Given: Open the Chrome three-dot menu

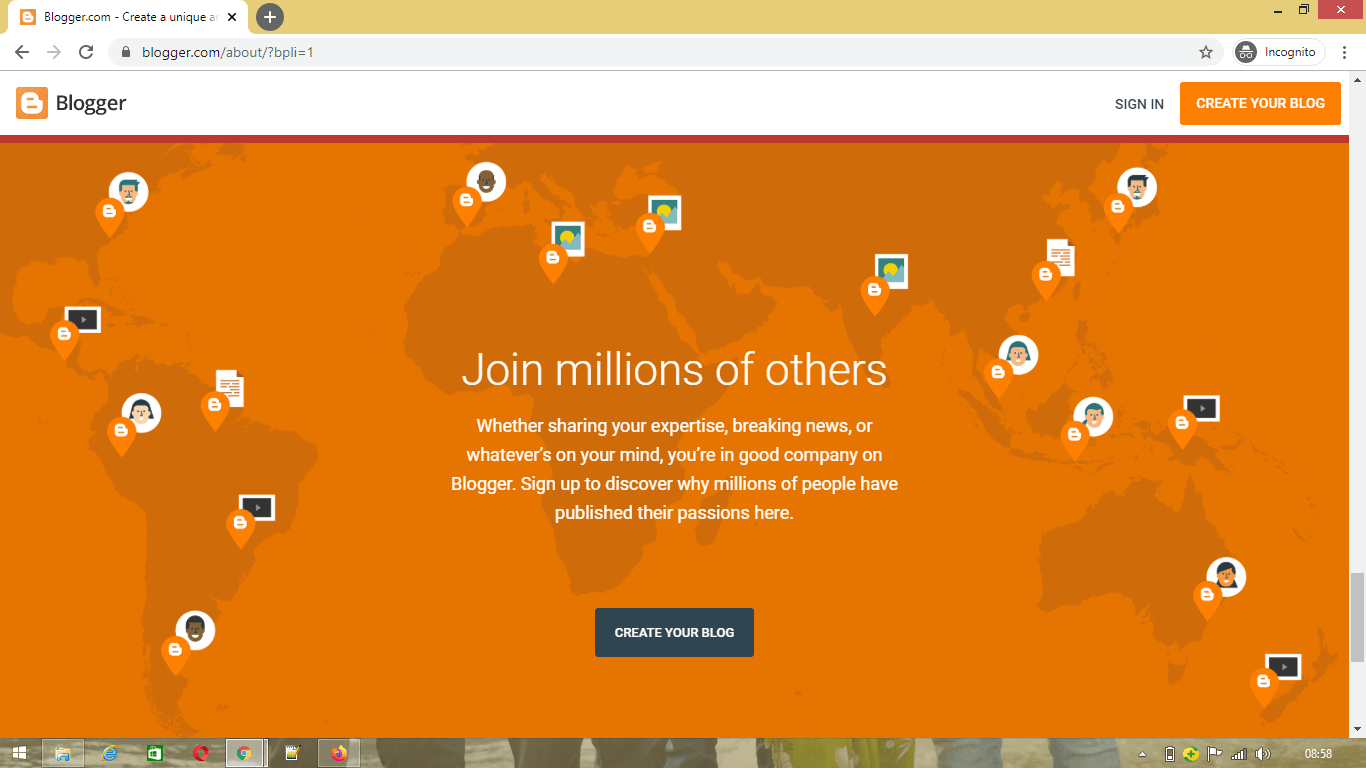Looking at the screenshot, I should coord(1345,52).
